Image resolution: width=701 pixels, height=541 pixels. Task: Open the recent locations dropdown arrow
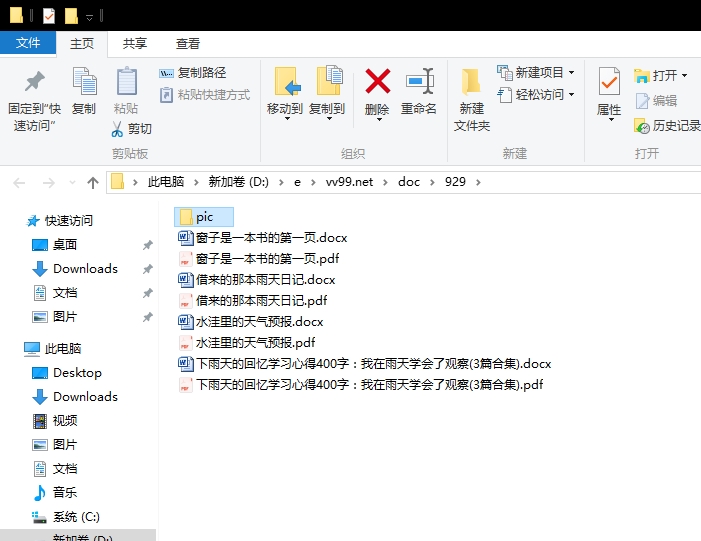click(72, 182)
